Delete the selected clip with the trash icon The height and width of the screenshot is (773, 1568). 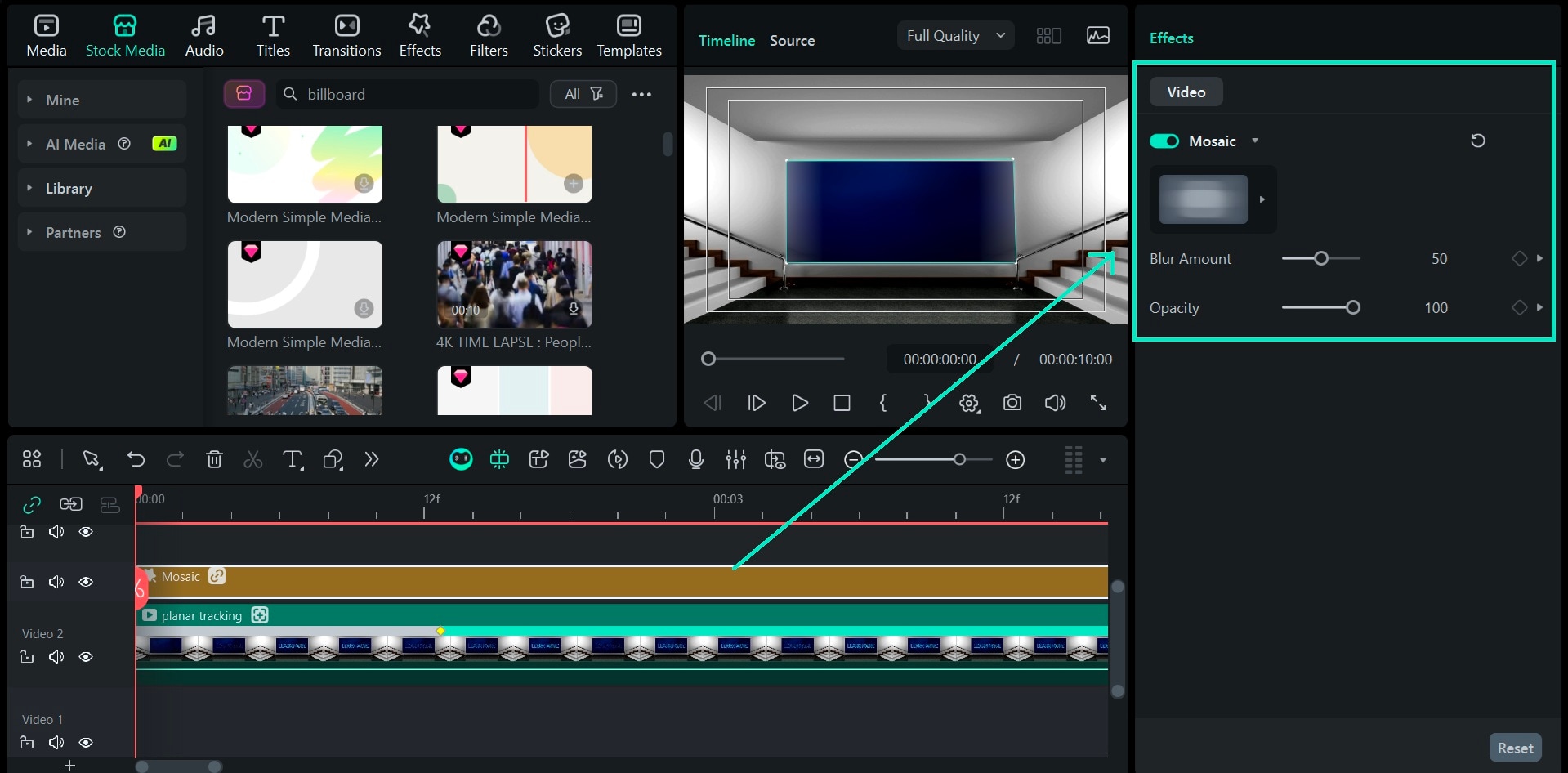[214, 459]
